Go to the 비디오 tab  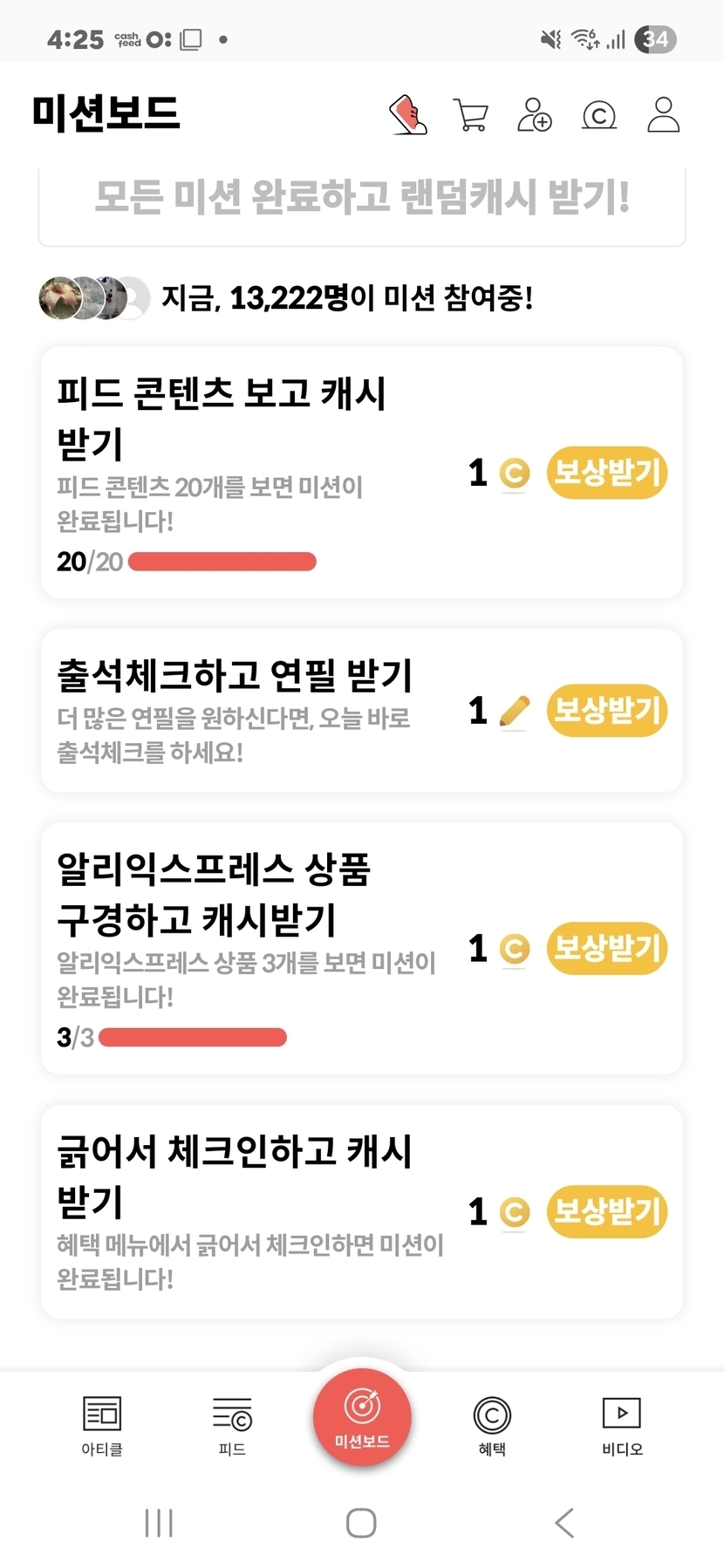click(x=622, y=1425)
